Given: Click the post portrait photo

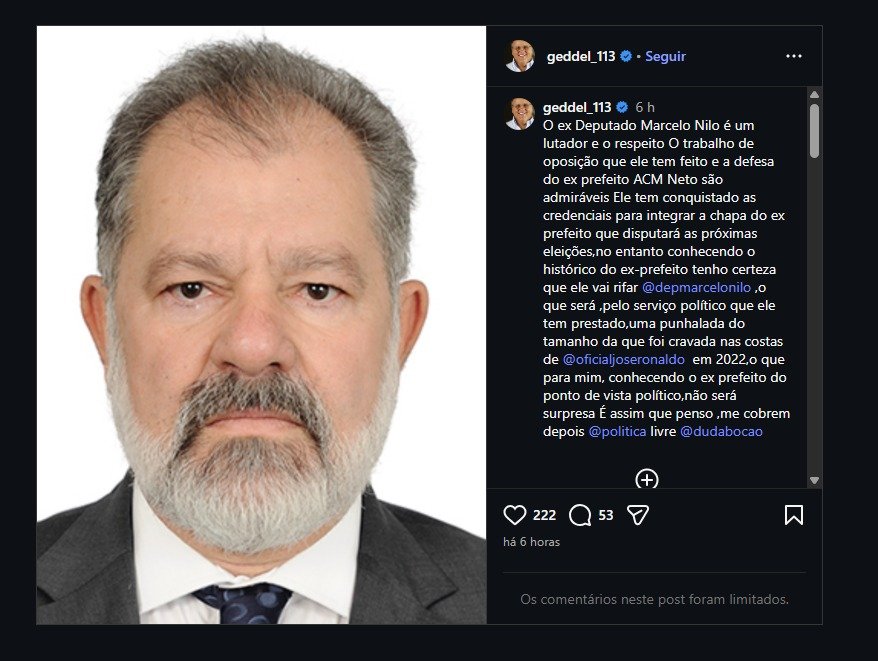Looking at the screenshot, I should tap(262, 325).
